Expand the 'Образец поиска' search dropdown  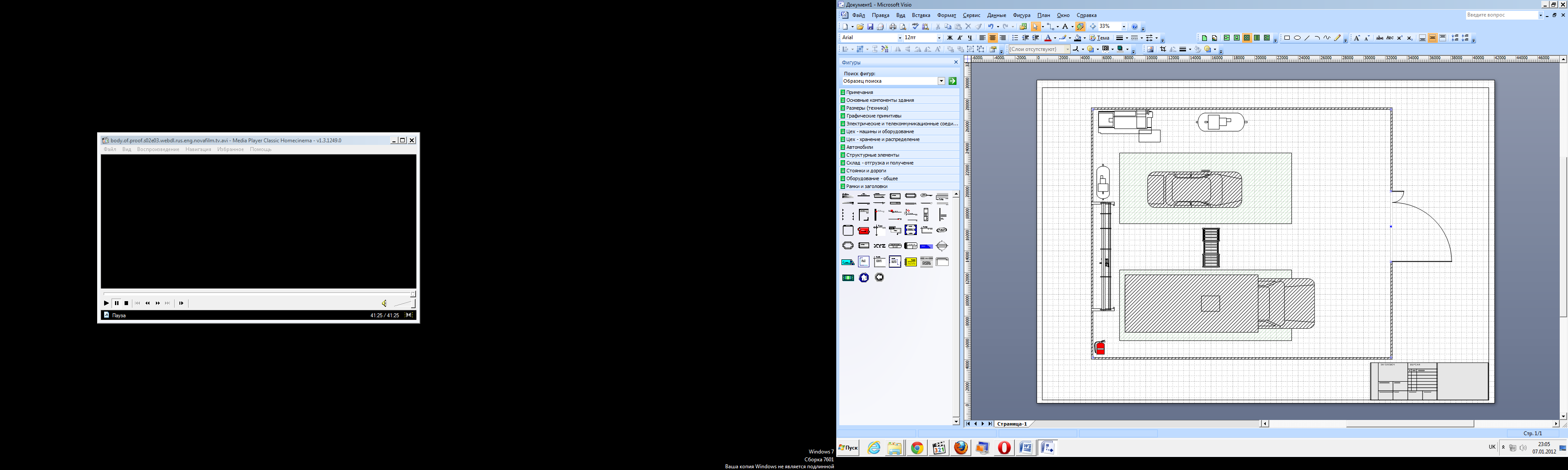click(x=941, y=81)
